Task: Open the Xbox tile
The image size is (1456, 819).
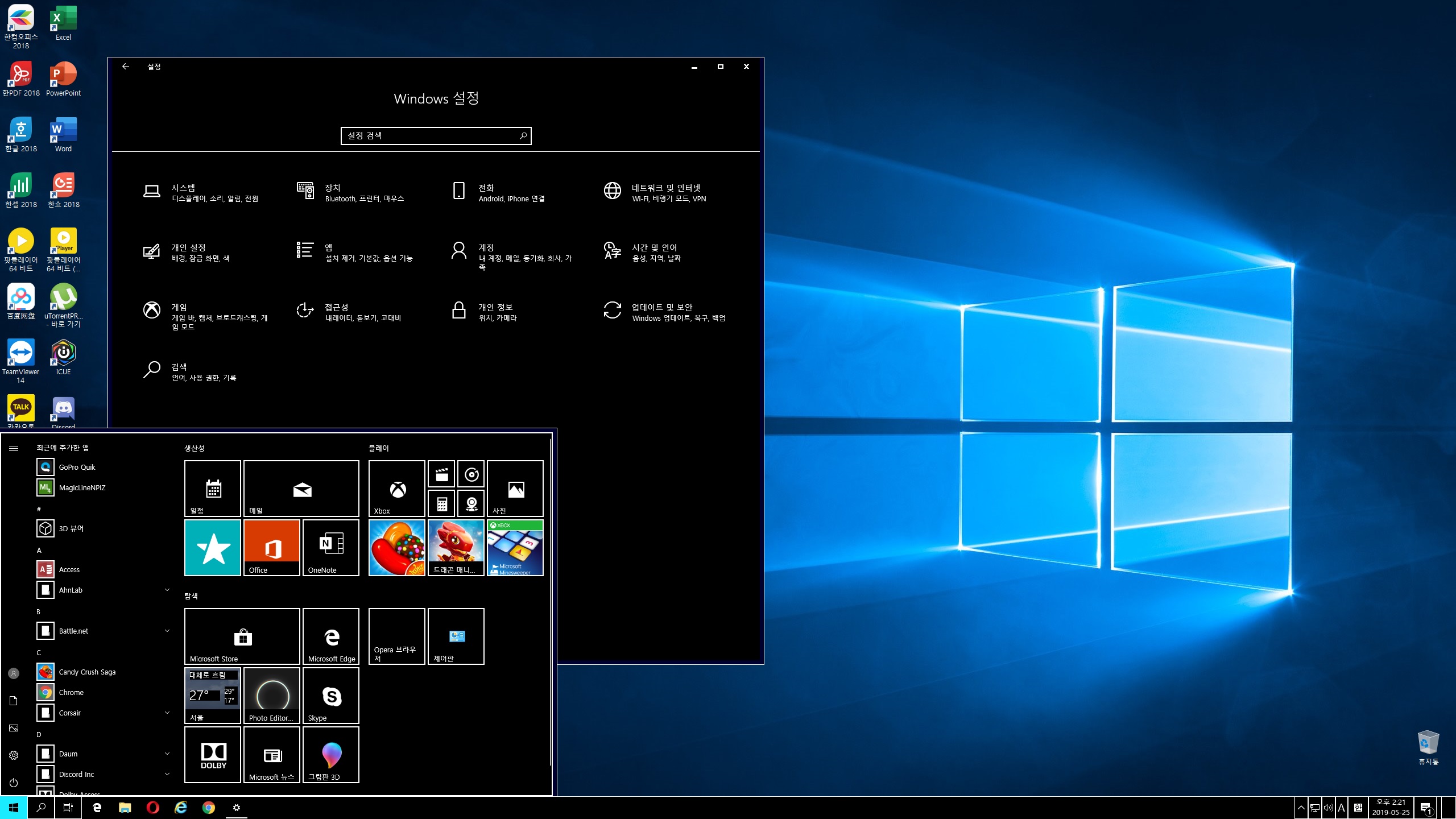Action: (x=397, y=489)
